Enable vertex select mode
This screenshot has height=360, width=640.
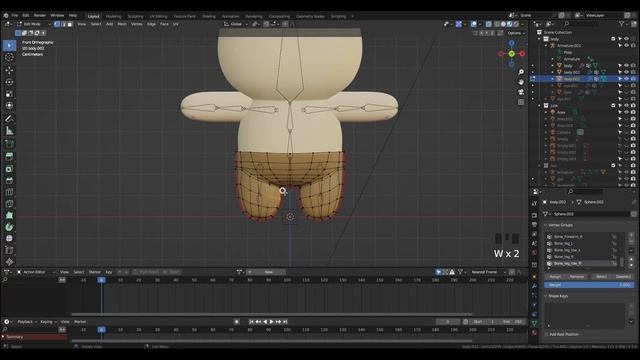[57, 24]
